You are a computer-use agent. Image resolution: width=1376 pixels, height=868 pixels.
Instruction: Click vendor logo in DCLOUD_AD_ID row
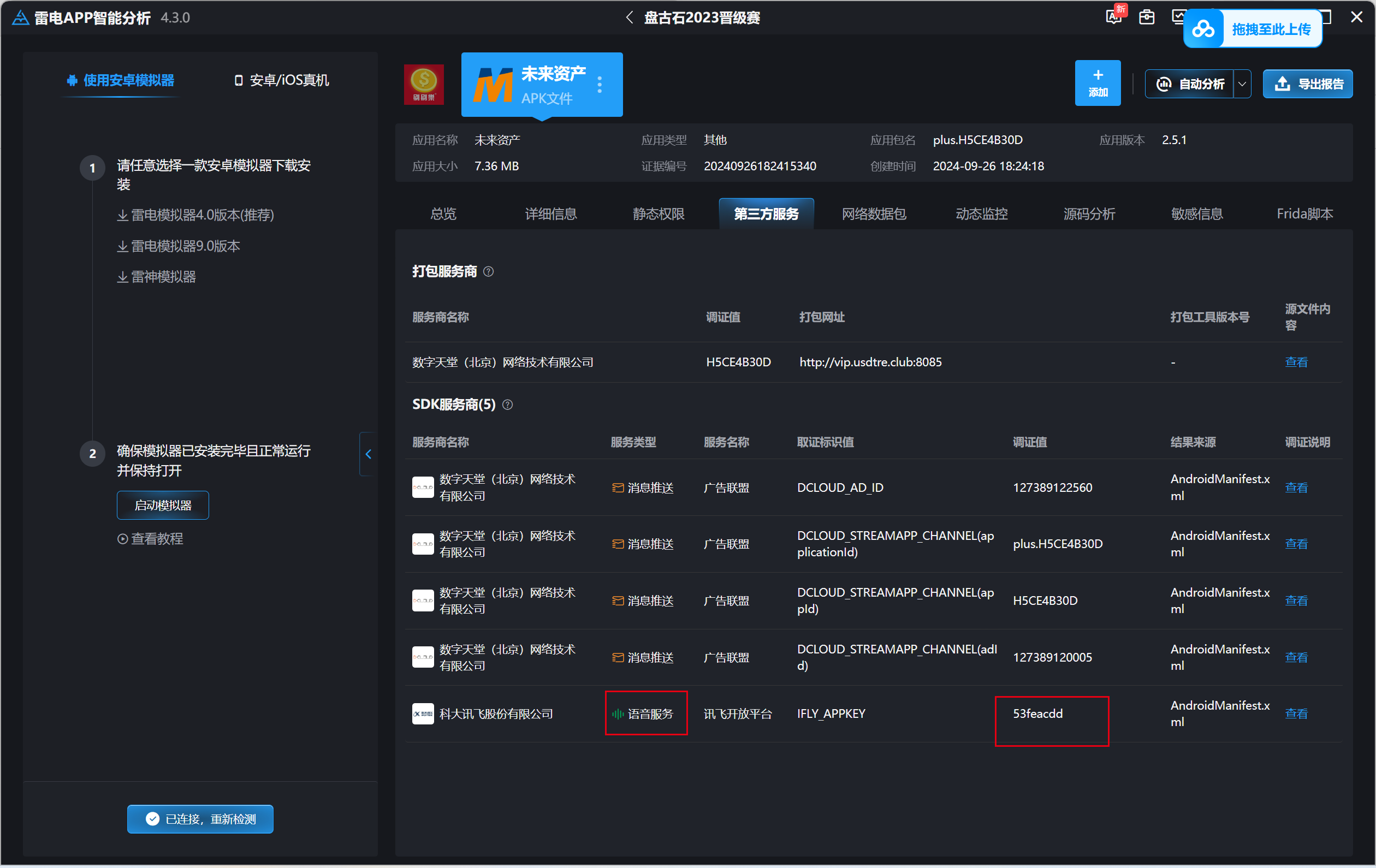click(x=422, y=487)
